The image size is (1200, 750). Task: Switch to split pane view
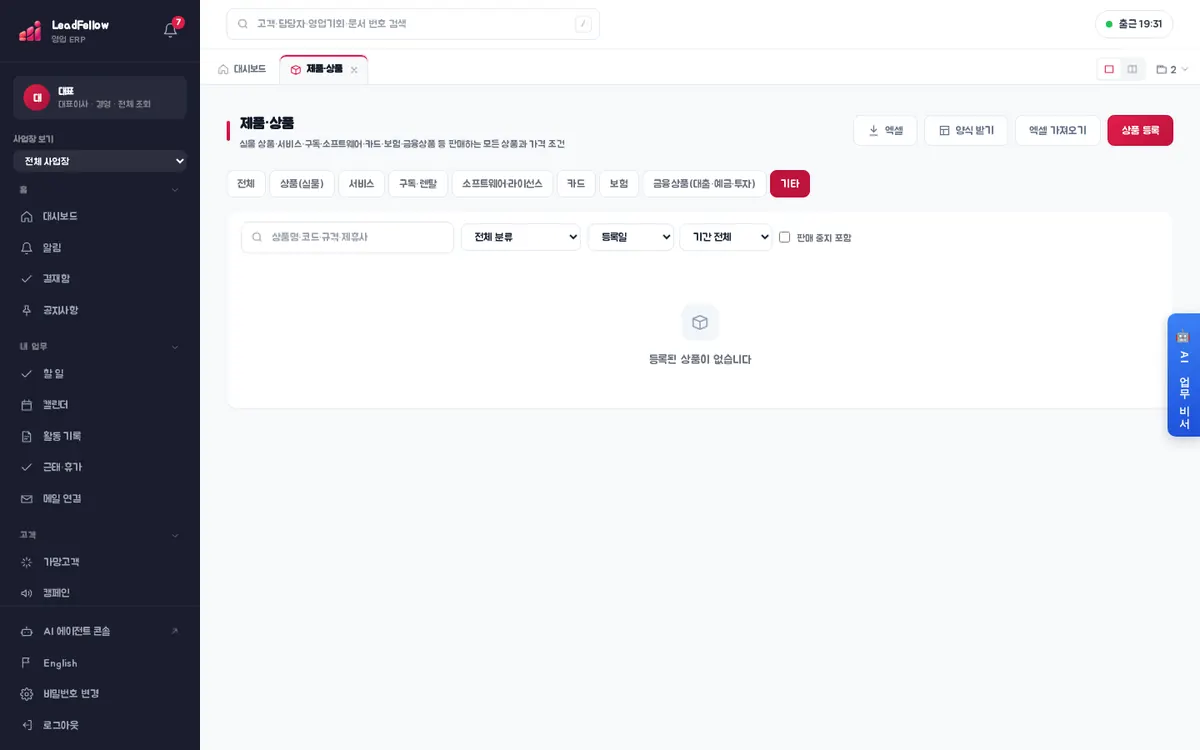[x=1132, y=69]
